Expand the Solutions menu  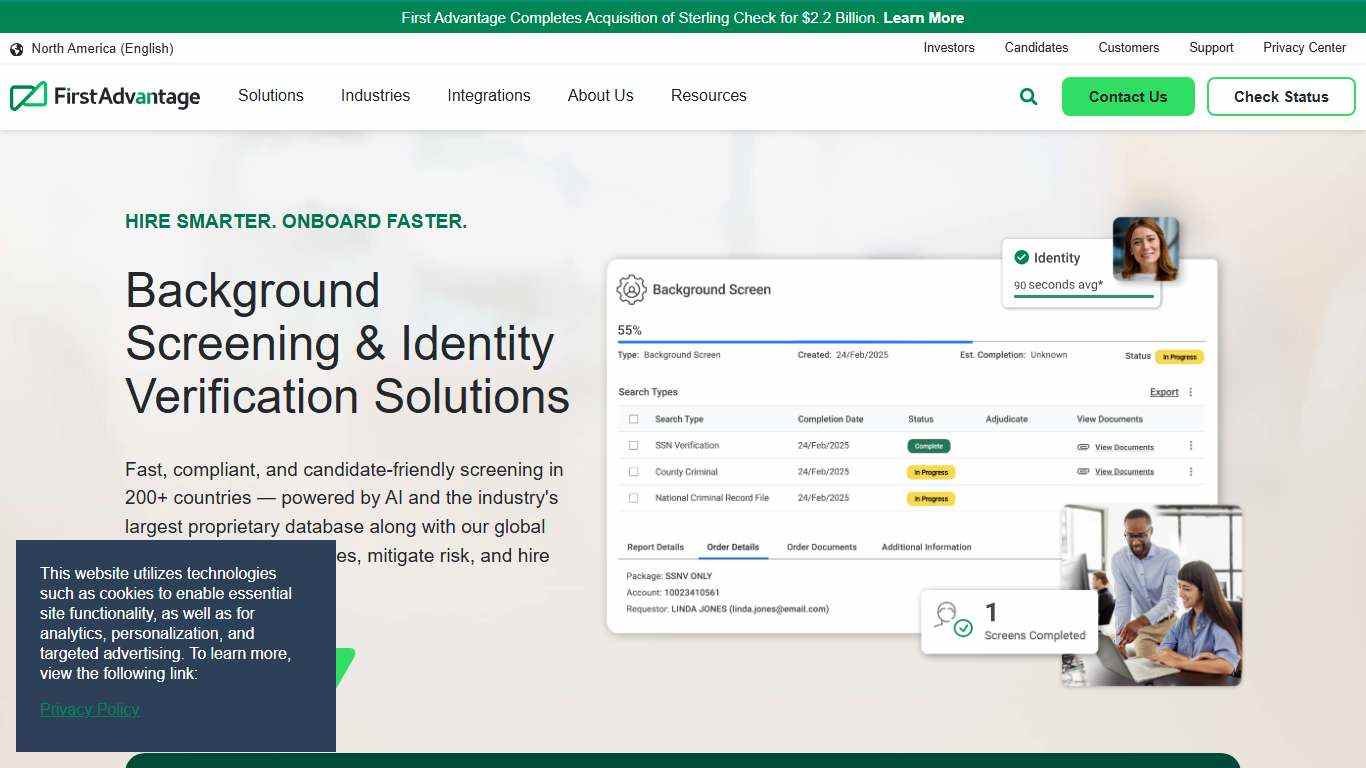(x=270, y=96)
